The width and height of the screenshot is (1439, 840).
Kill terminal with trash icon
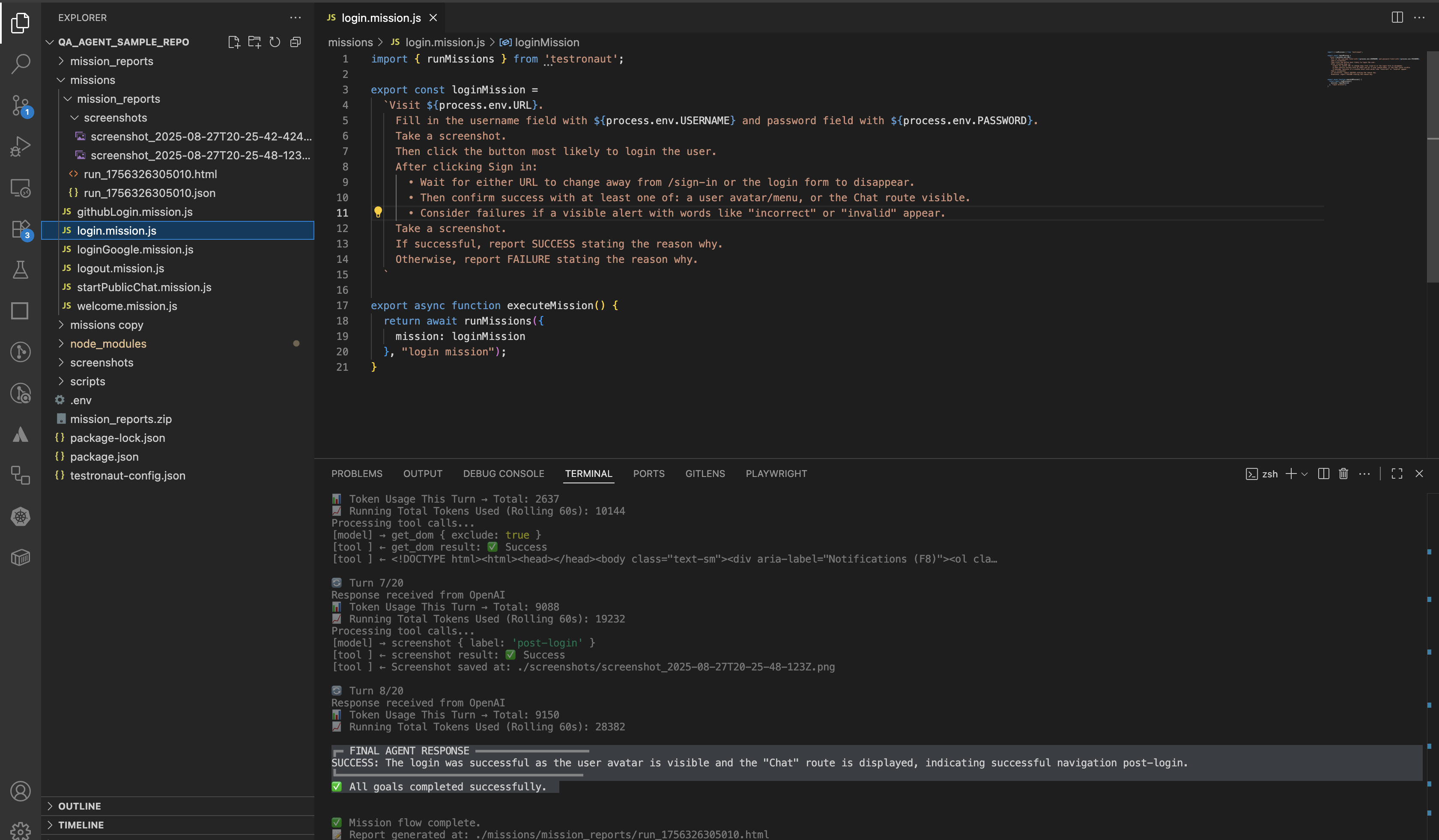click(1343, 474)
